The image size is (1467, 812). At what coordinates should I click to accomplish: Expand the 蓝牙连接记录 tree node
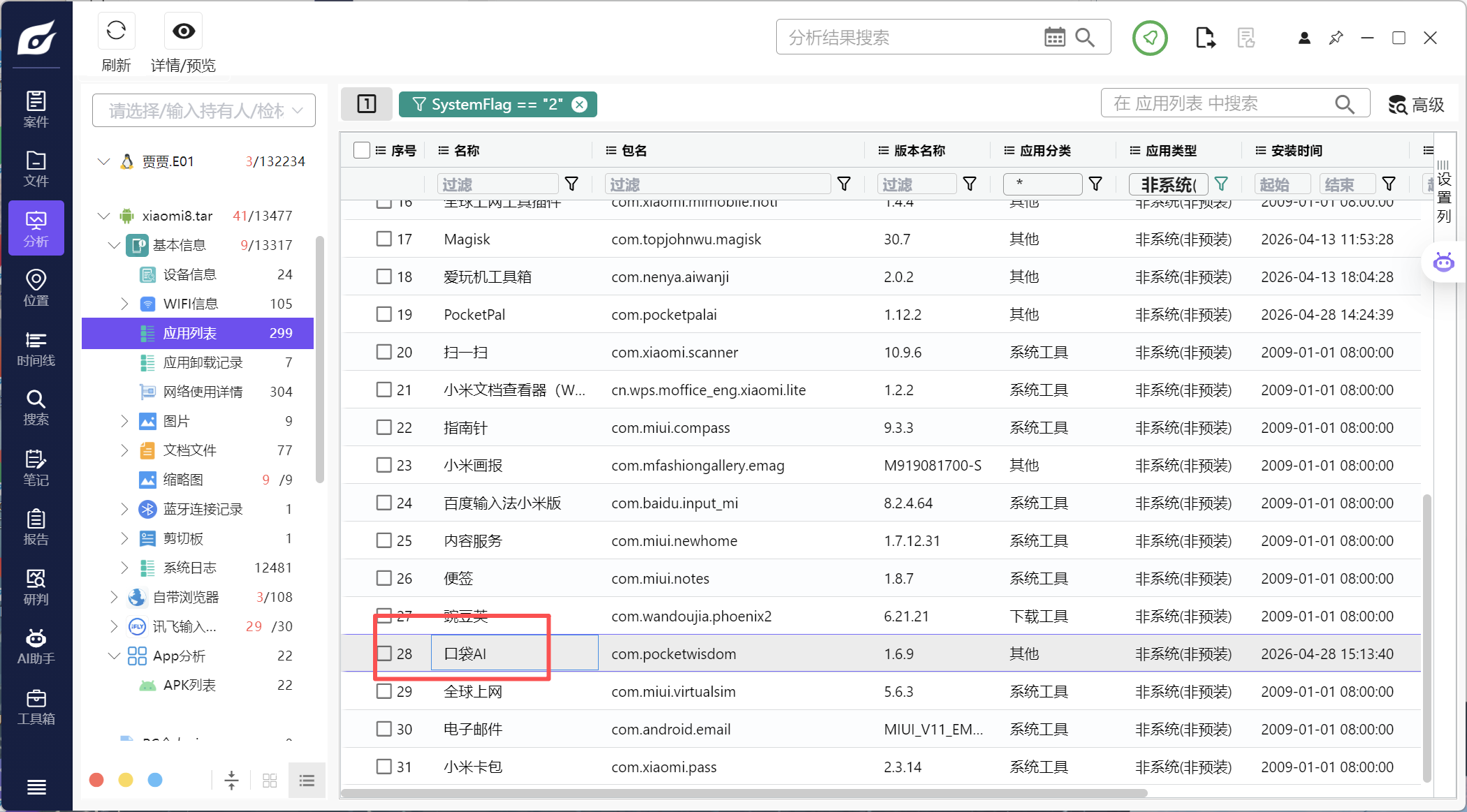(x=124, y=509)
